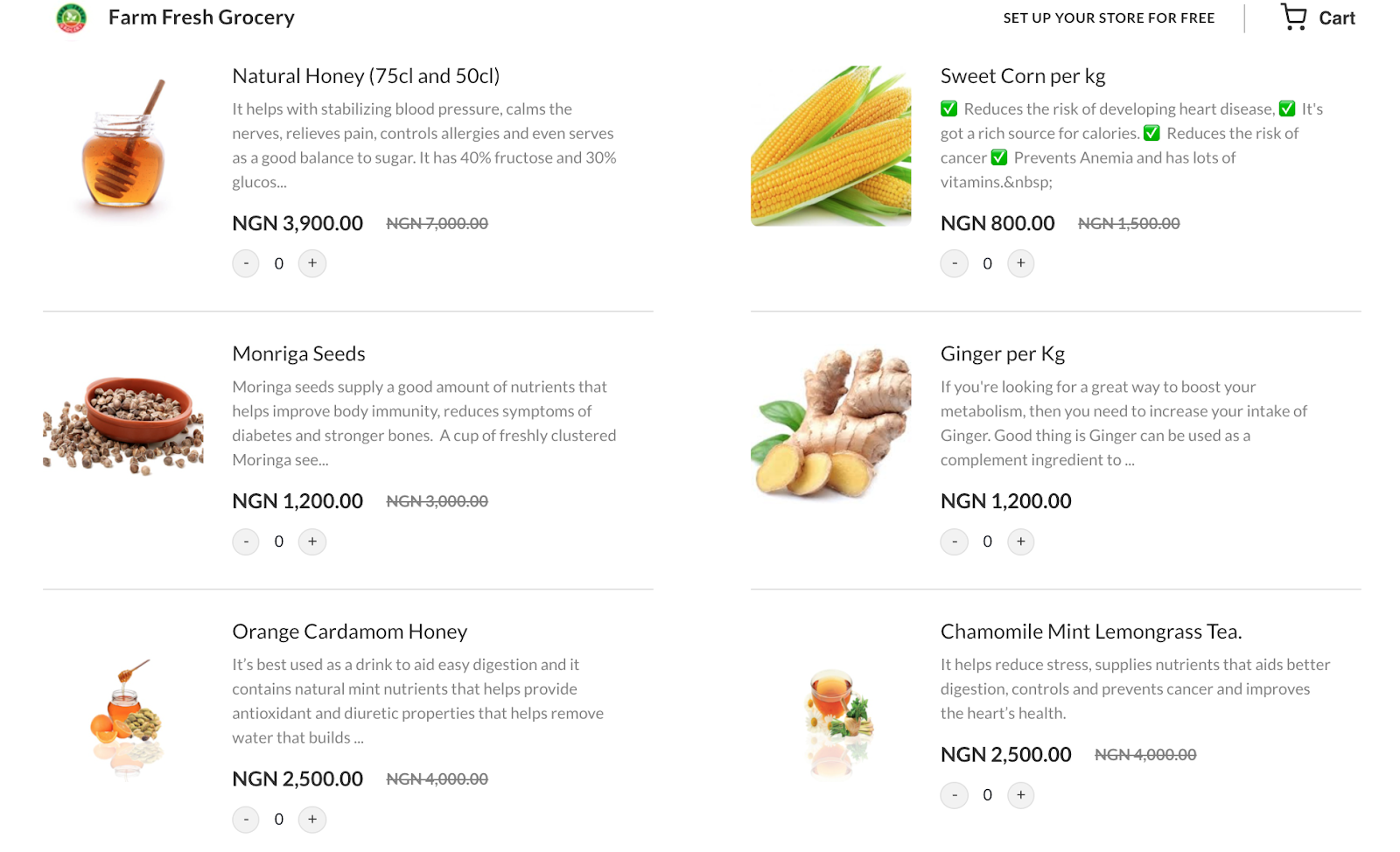Image resolution: width=1400 pixels, height=852 pixels.
Task: Open the Natural Honey product title
Action: [x=366, y=76]
